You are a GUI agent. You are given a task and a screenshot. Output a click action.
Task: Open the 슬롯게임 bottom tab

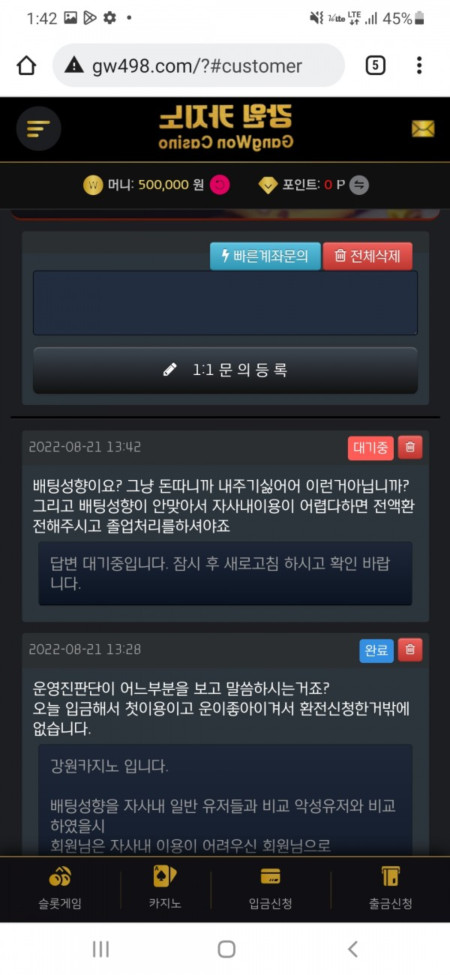point(59,890)
